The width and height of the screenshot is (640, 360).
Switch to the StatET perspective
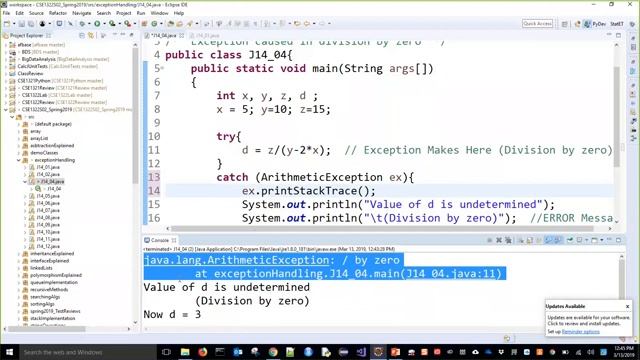click(x=617, y=24)
